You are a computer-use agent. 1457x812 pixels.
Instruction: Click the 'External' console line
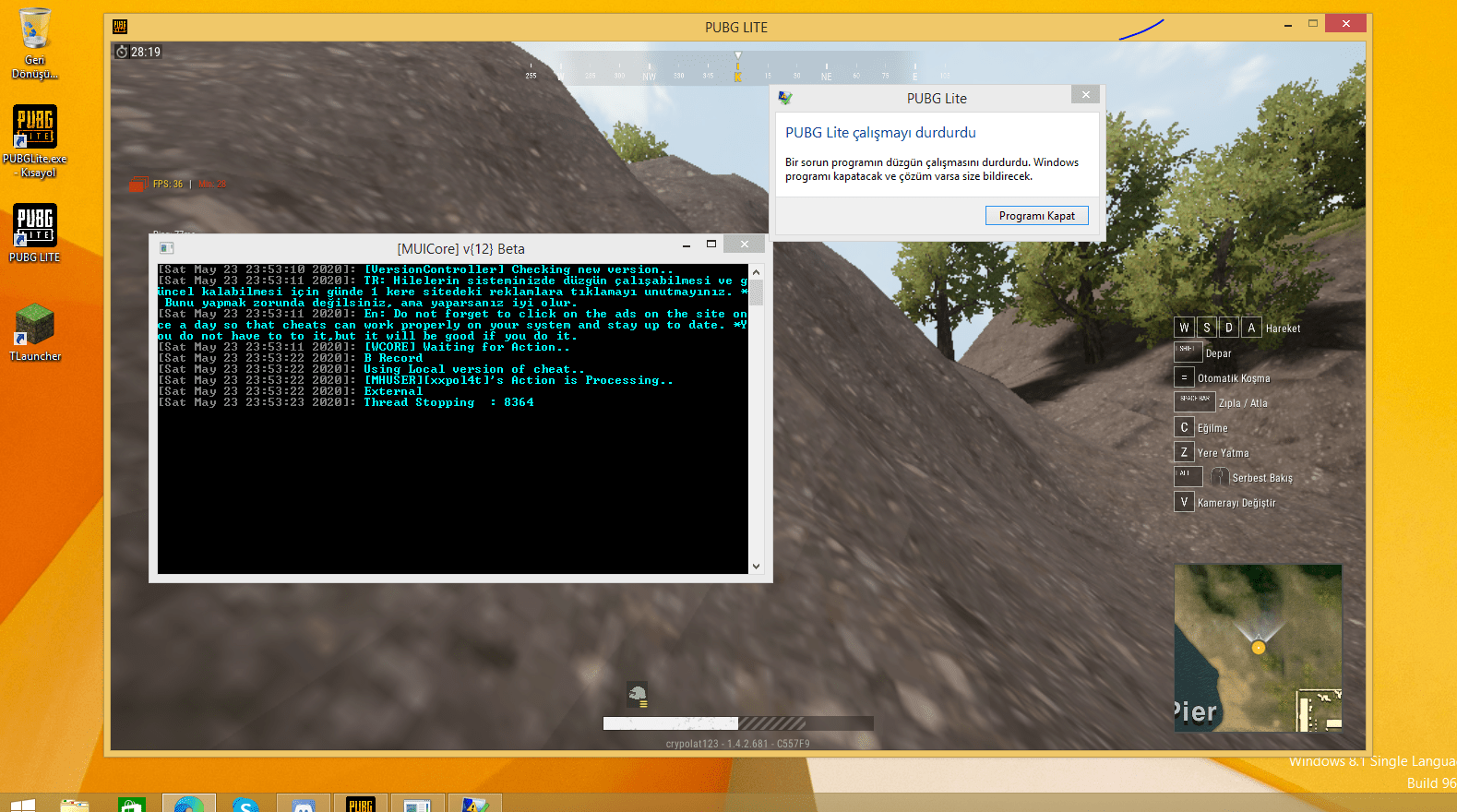[x=291, y=391]
